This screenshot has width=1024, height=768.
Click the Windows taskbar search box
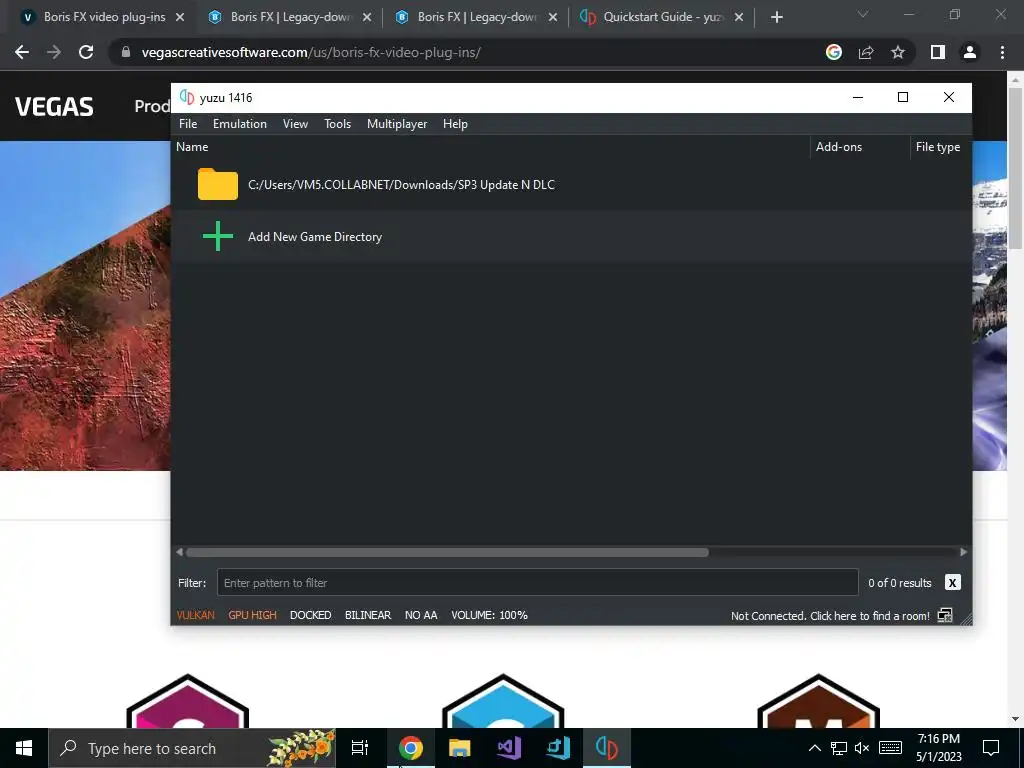192,748
